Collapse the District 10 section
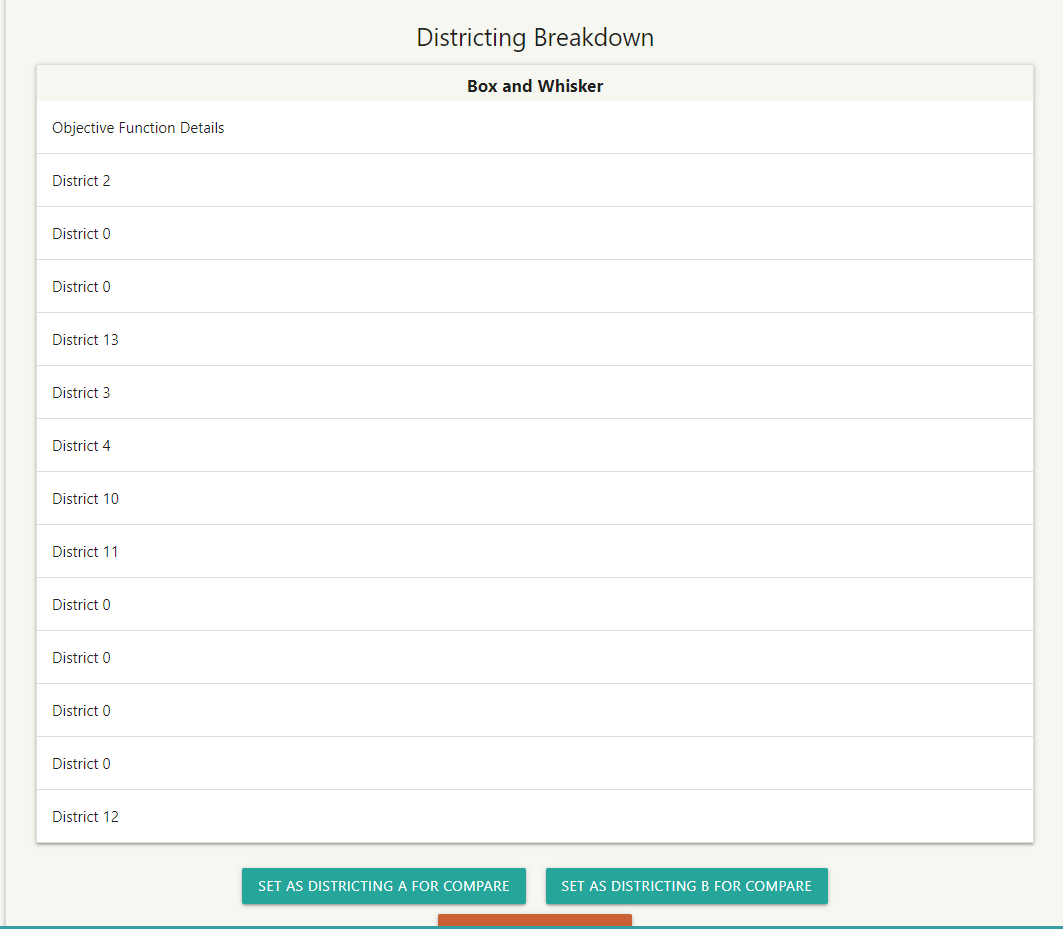1063x929 pixels. point(85,498)
